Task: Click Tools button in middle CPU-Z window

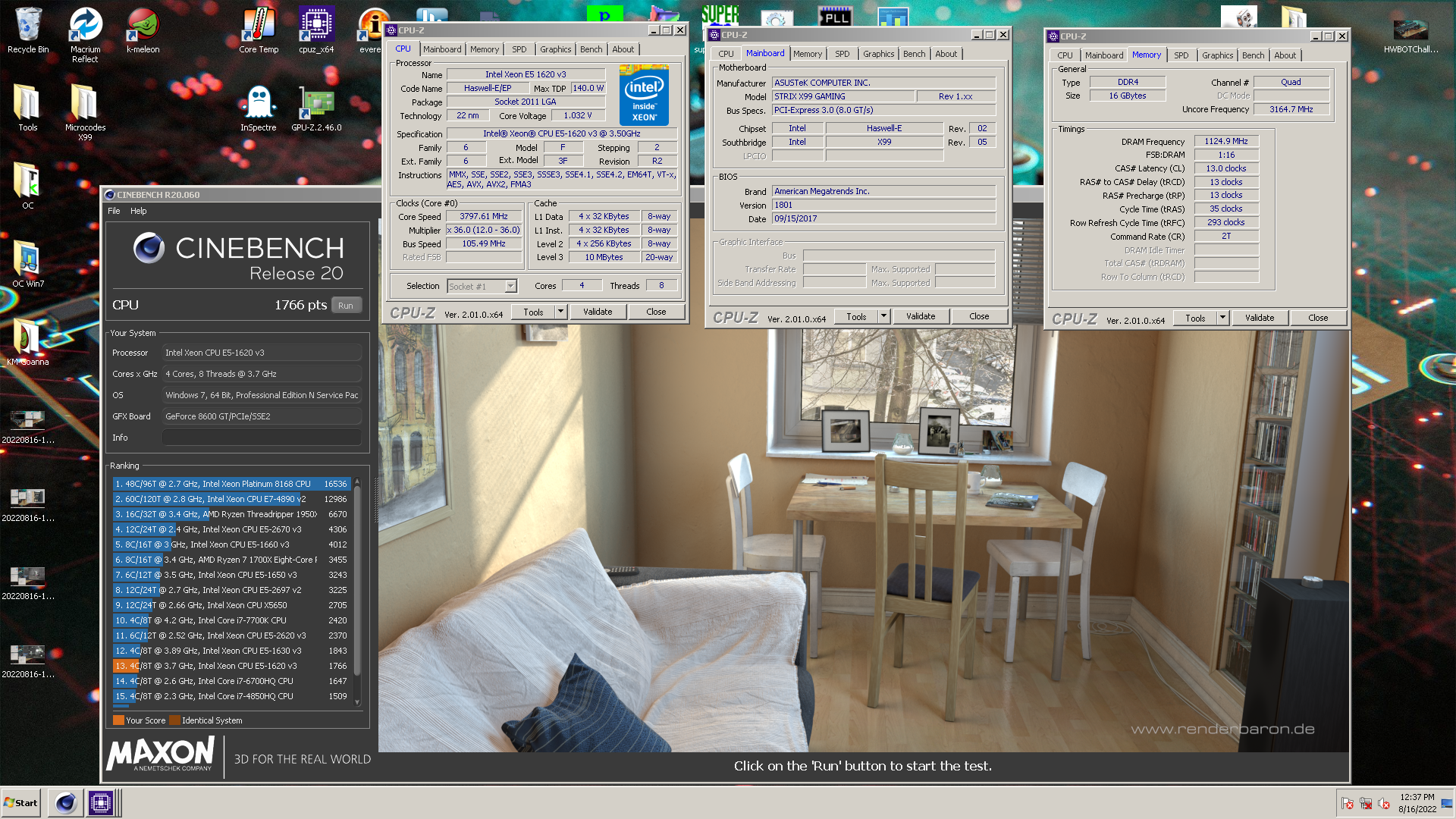Action: pos(856,316)
